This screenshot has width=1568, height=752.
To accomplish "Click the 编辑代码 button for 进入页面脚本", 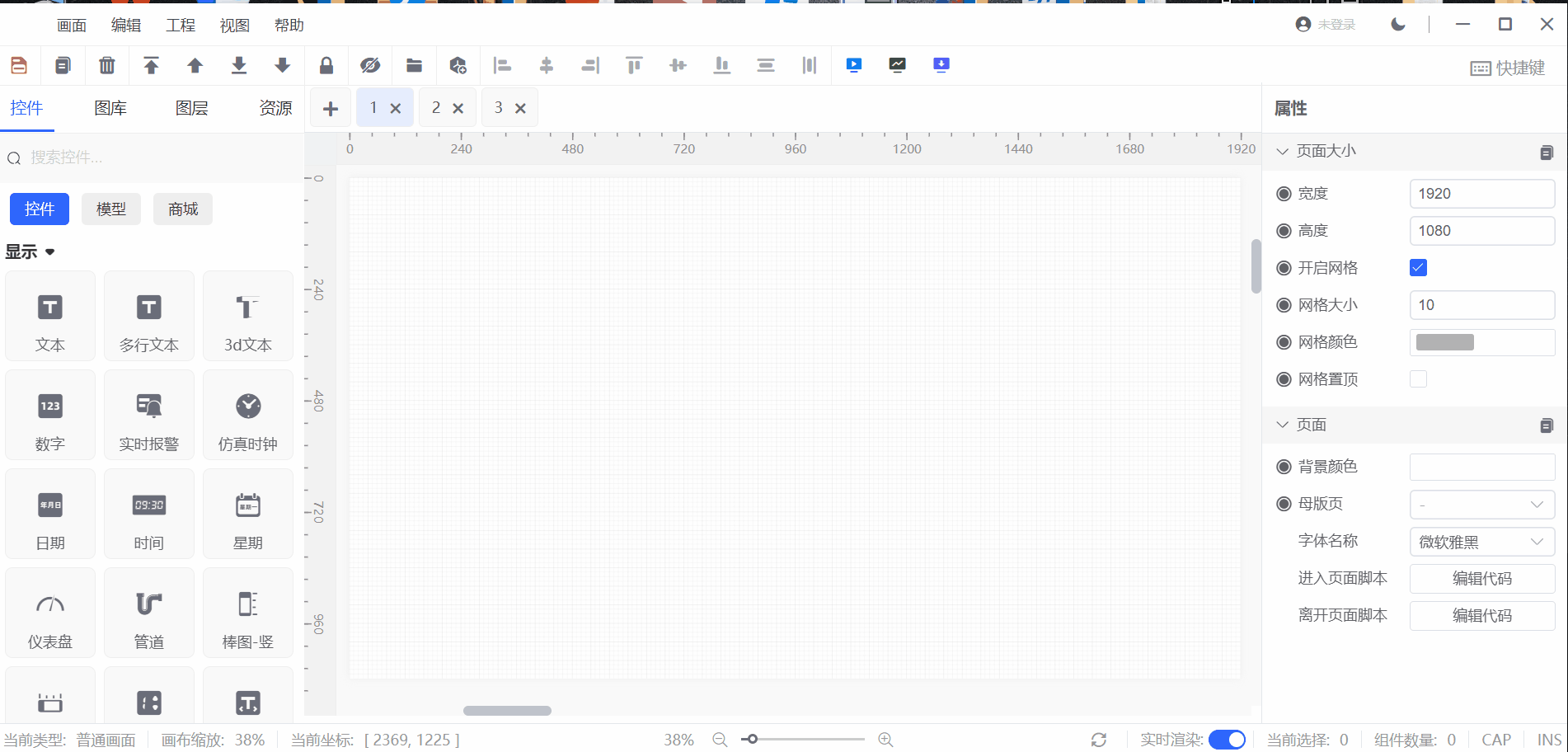I will (x=1481, y=578).
